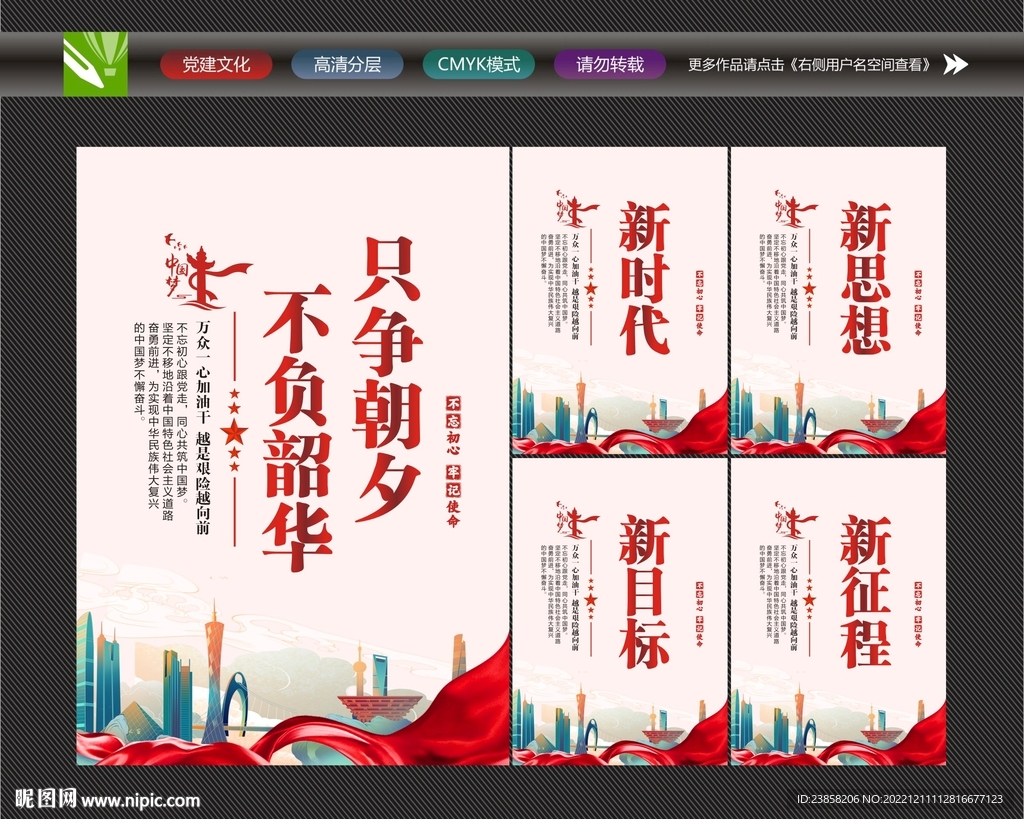Viewport: 1024px width, 819px height.
Task: Select the 只争朝夕 headline text
Action: point(387,379)
